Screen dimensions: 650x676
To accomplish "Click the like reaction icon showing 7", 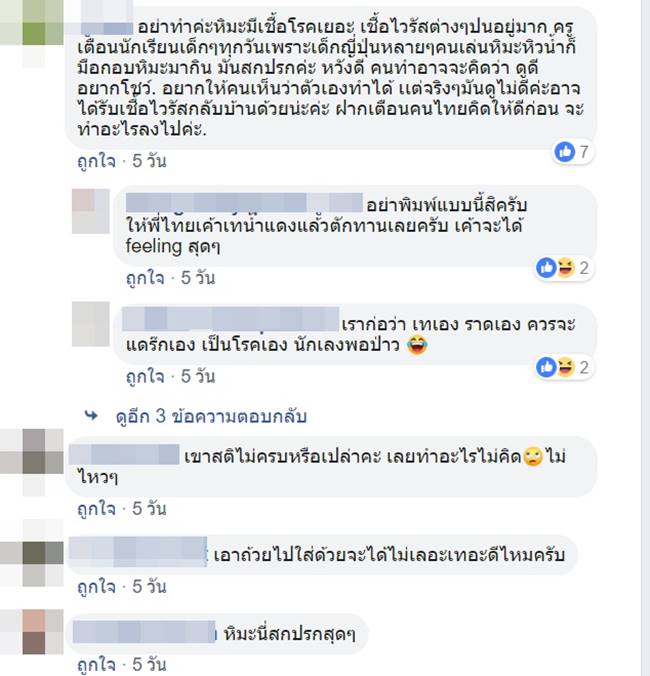I will [x=564, y=152].
